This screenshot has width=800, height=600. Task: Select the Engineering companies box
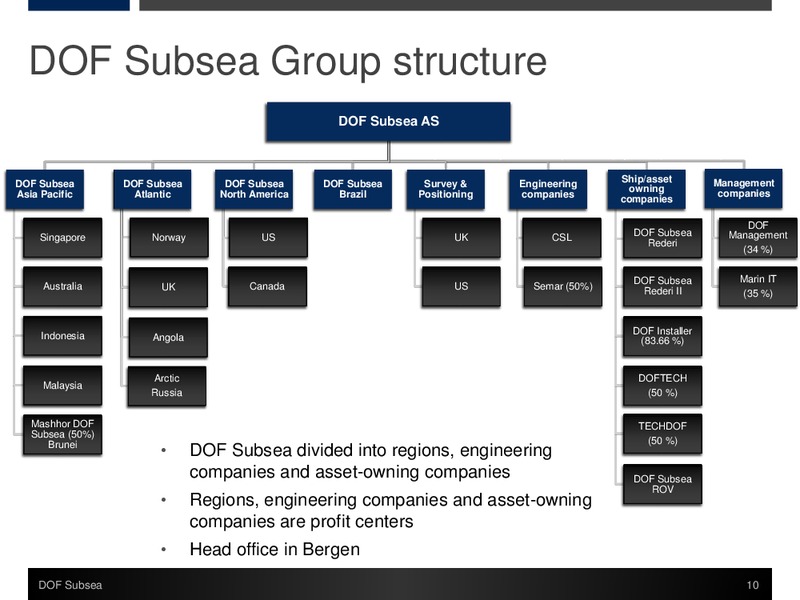point(548,189)
